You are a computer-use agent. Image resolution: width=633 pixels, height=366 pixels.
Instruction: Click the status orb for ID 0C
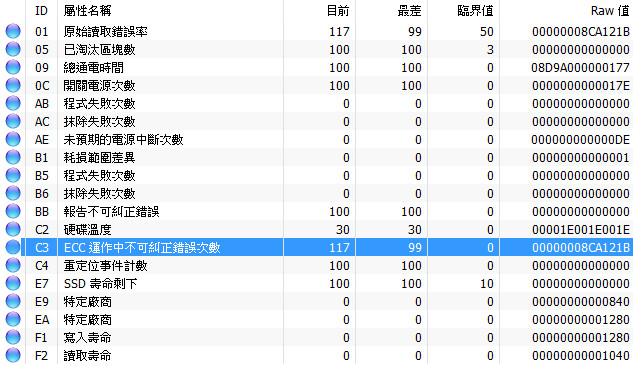pos(13,85)
